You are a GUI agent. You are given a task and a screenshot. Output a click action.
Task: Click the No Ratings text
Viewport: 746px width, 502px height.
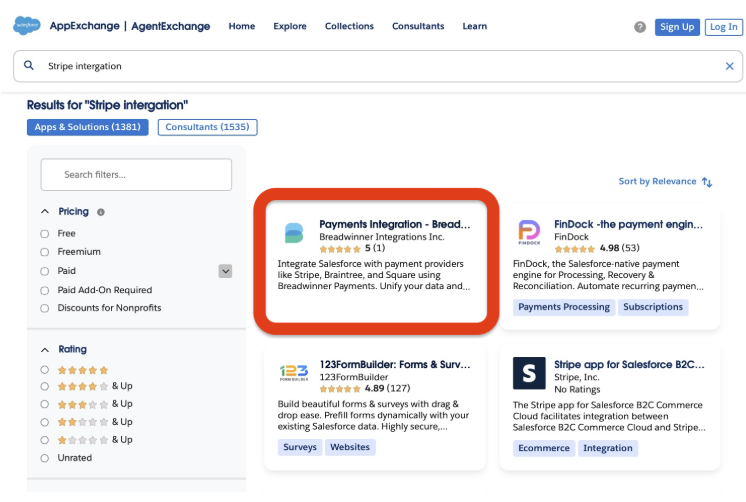[577, 390]
